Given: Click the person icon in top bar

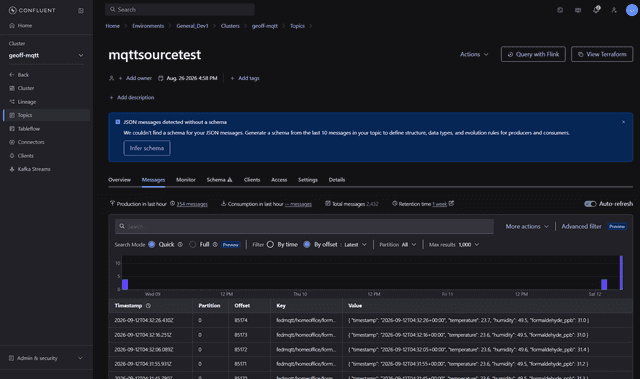Looking at the screenshot, I should [614, 10].
